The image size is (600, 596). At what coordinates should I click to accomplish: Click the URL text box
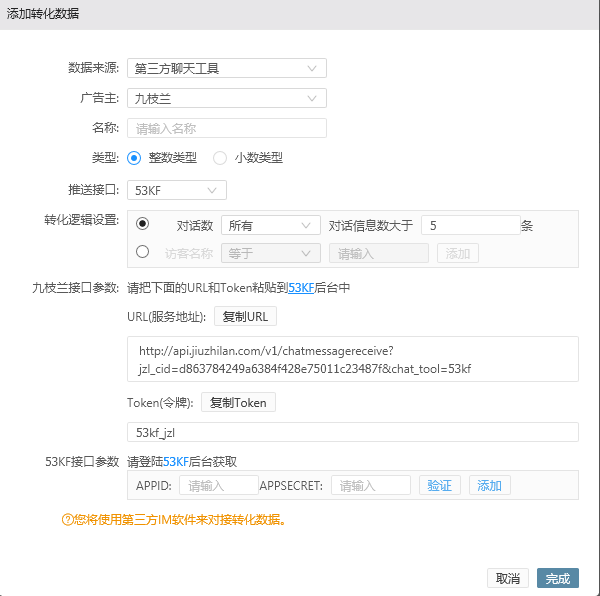tap(353, 359)
